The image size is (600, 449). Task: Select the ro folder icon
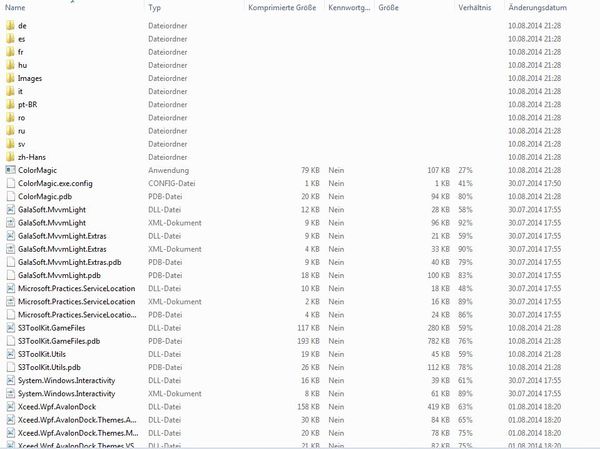click(x=10, y=118)
